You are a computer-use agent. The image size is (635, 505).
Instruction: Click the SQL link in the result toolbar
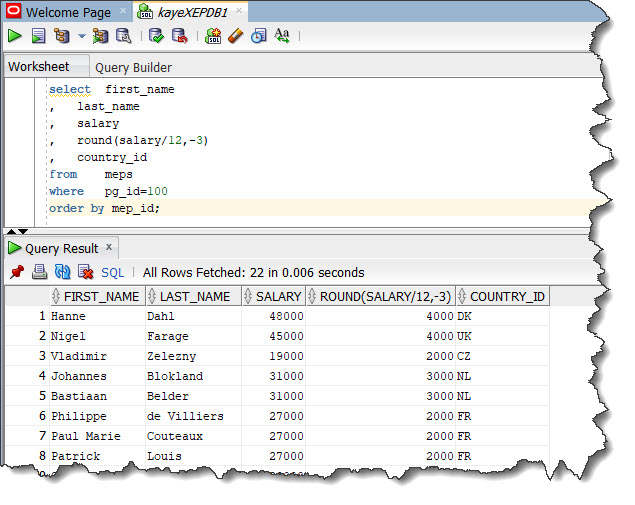[112, 273]
